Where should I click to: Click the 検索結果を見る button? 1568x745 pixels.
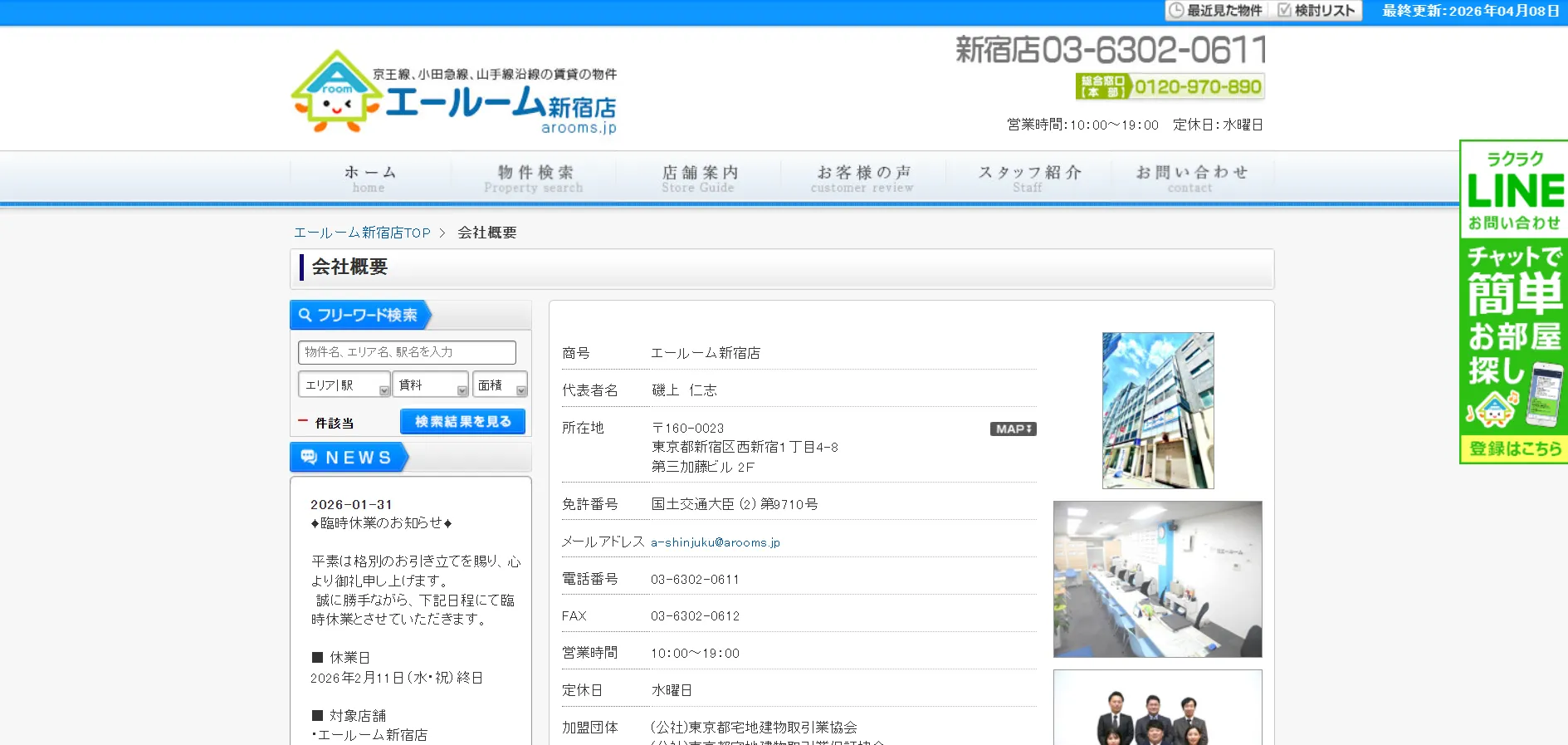pos(462,421)
